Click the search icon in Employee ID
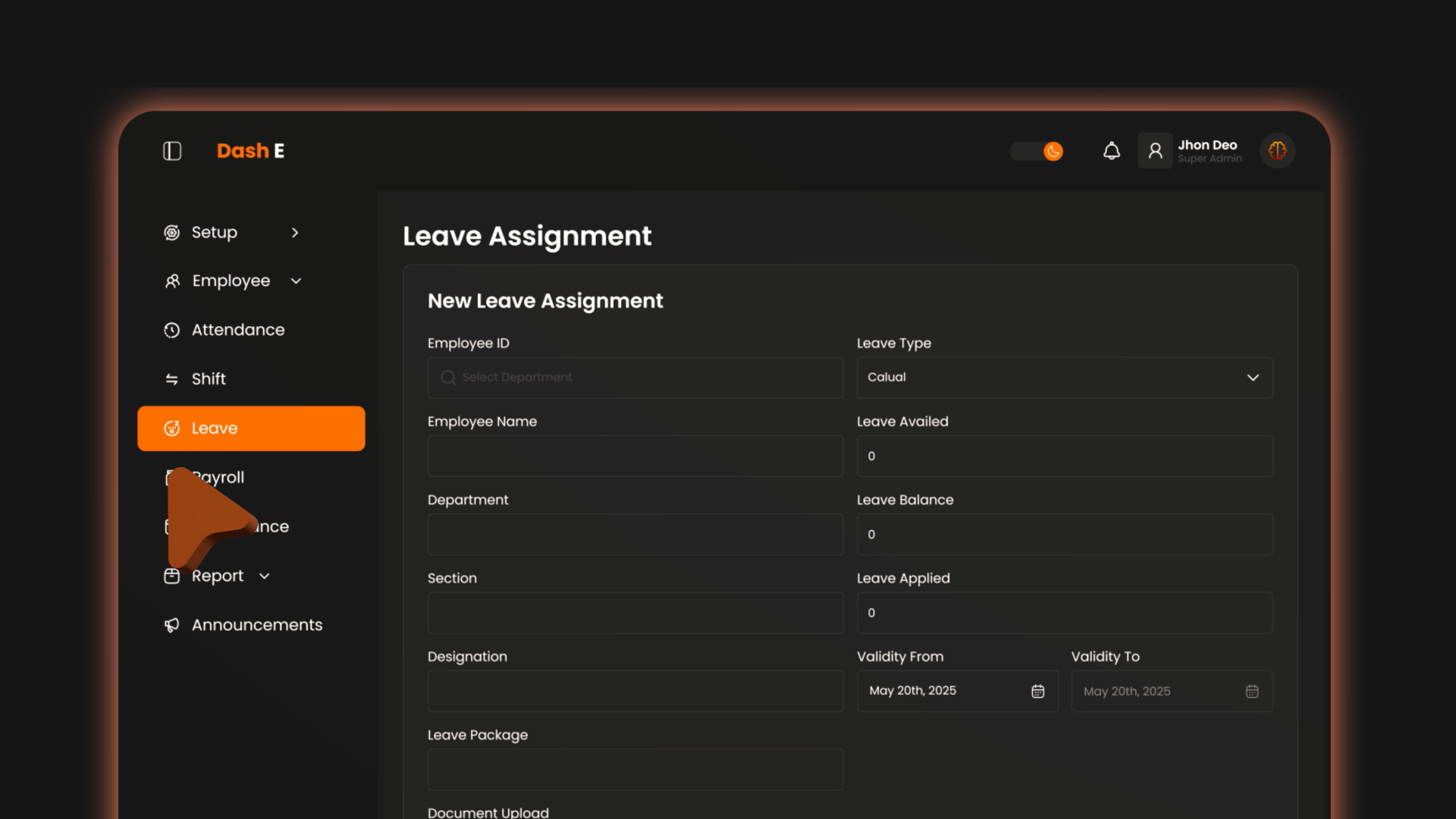Image resolution: width=1456 pixels, height=819 pixels. coord(448,378)
